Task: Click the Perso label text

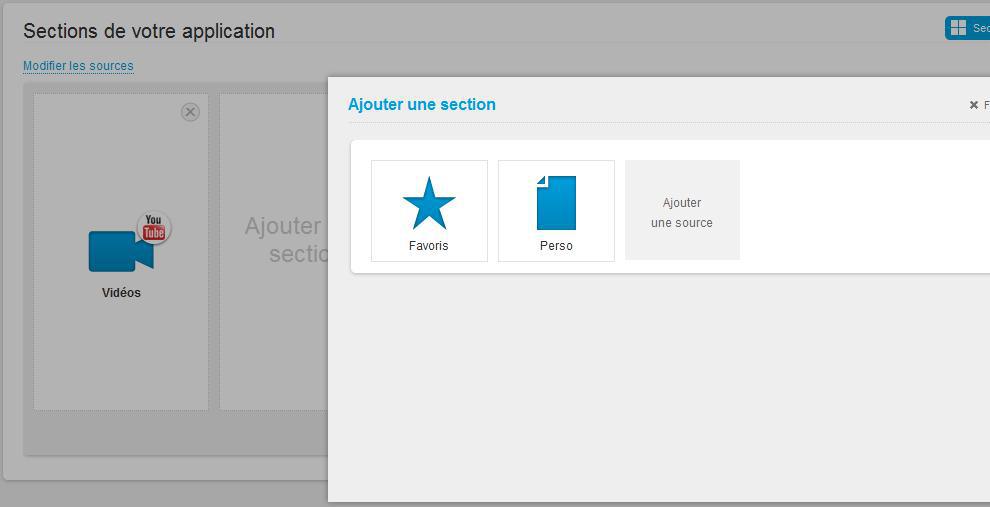Action: (x=556, y=246)
